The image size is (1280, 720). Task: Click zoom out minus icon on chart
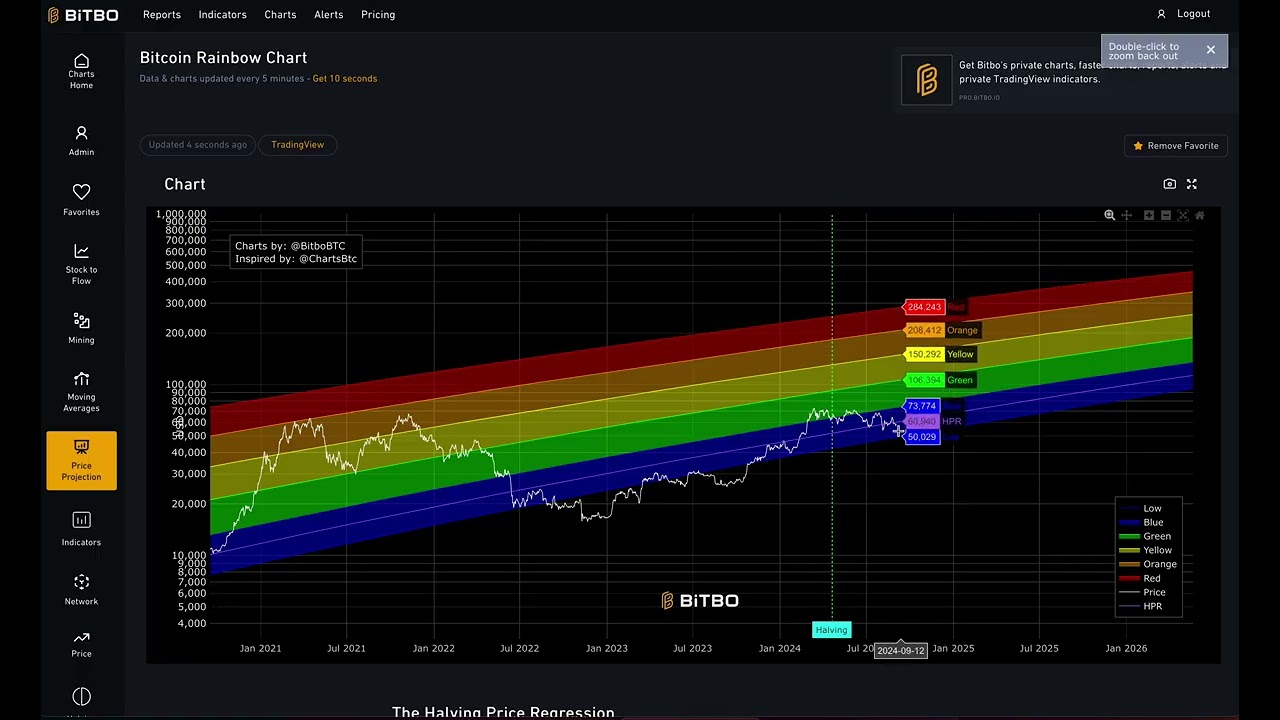[1166, 215]
